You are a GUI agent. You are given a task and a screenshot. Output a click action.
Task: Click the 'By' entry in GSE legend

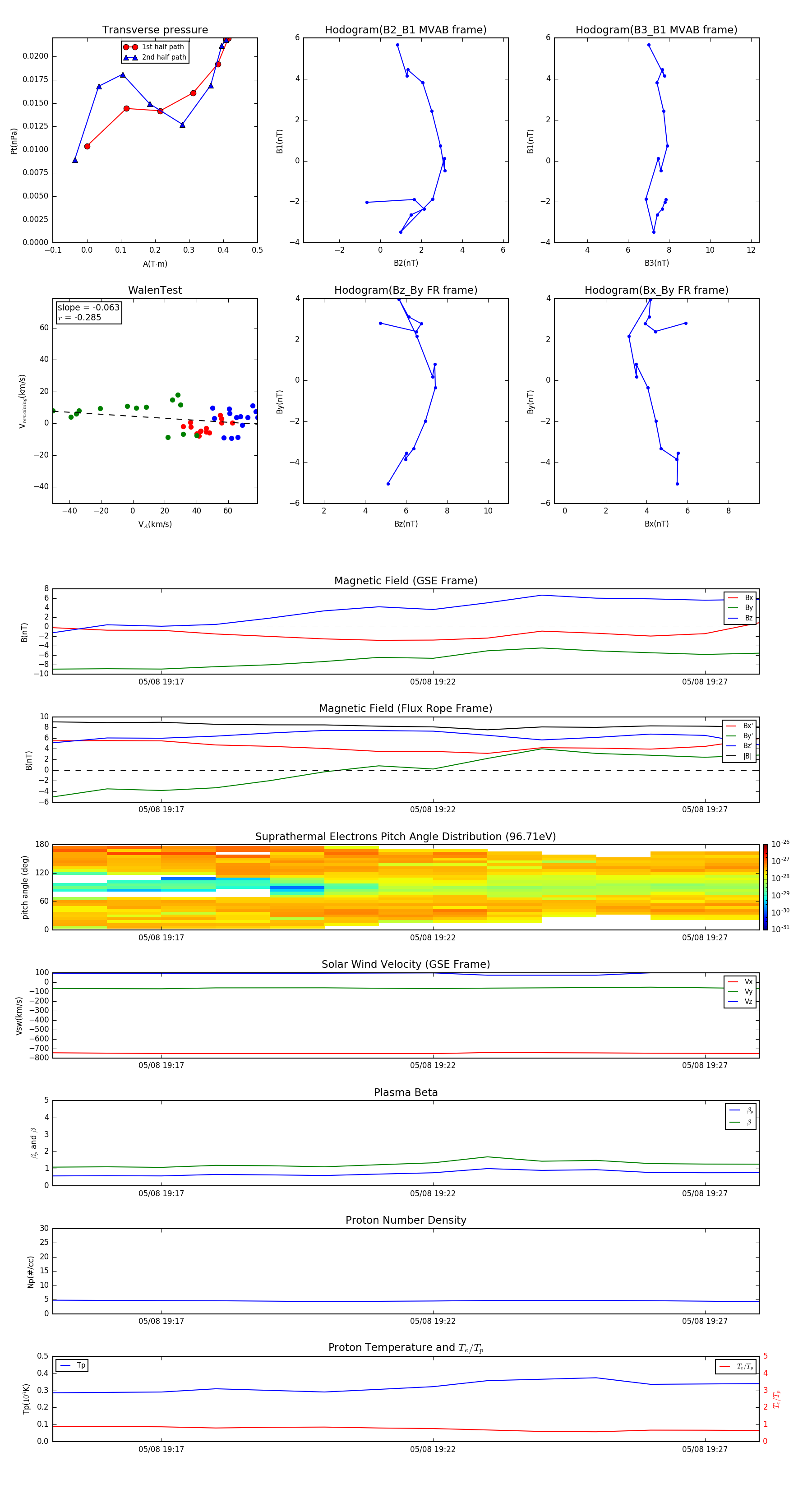click(740, 607)
